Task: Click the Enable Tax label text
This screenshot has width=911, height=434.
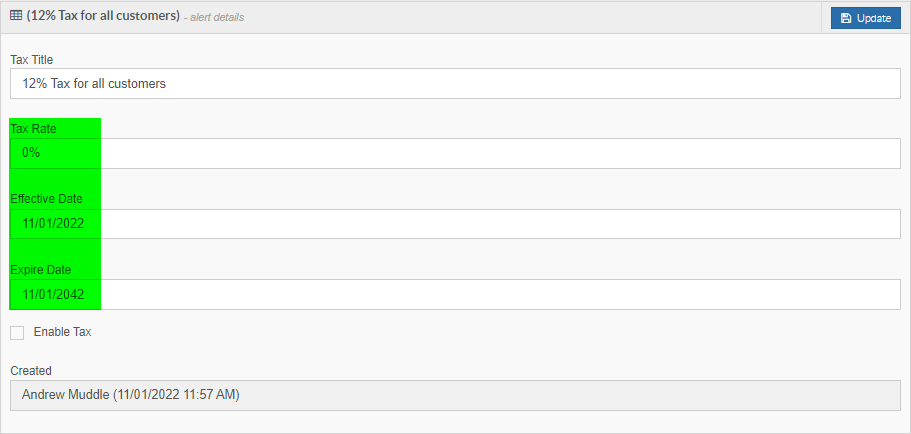Action: 62,332
